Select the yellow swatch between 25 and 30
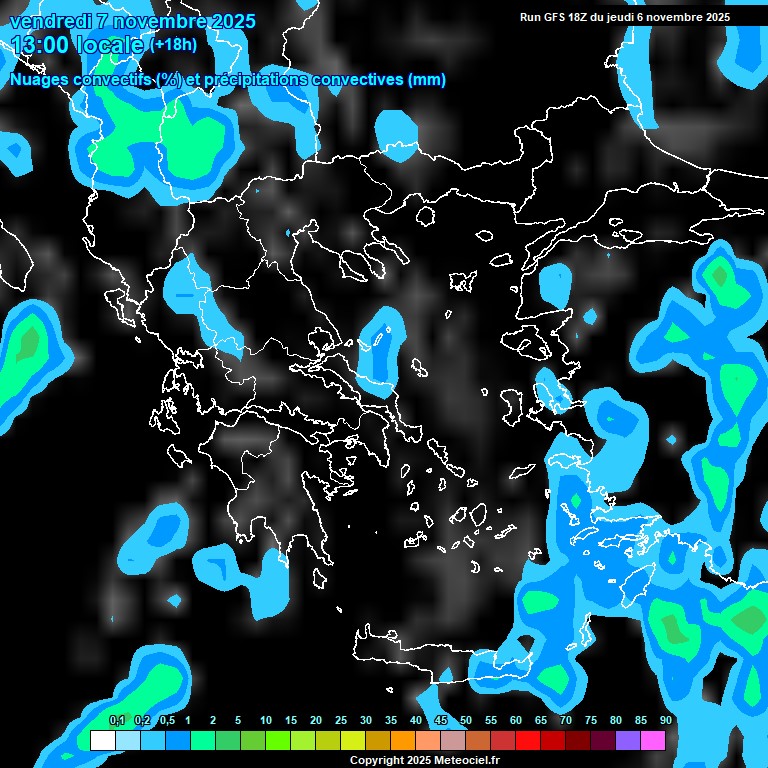 coord(353,740)
